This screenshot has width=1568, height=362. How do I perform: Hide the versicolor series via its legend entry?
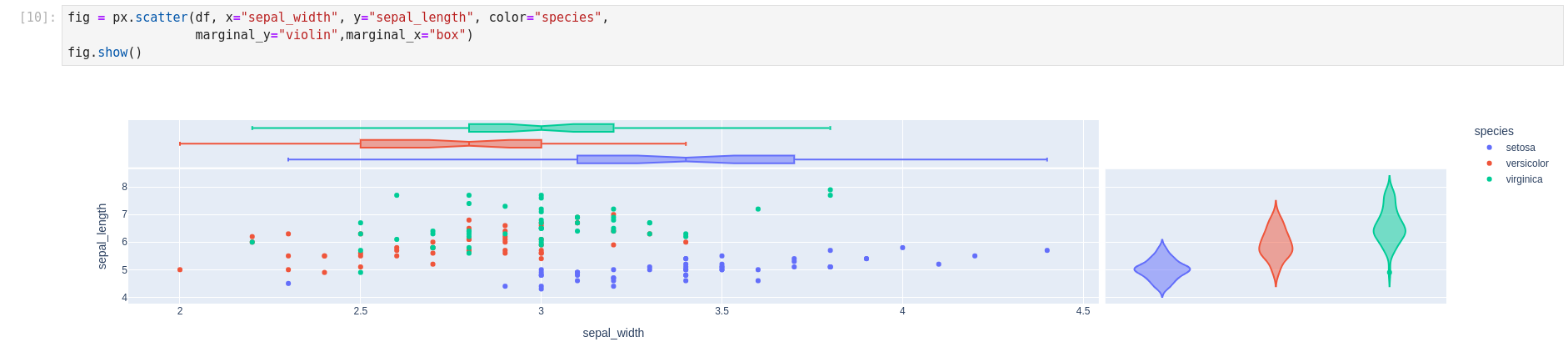pos(1526,163)
